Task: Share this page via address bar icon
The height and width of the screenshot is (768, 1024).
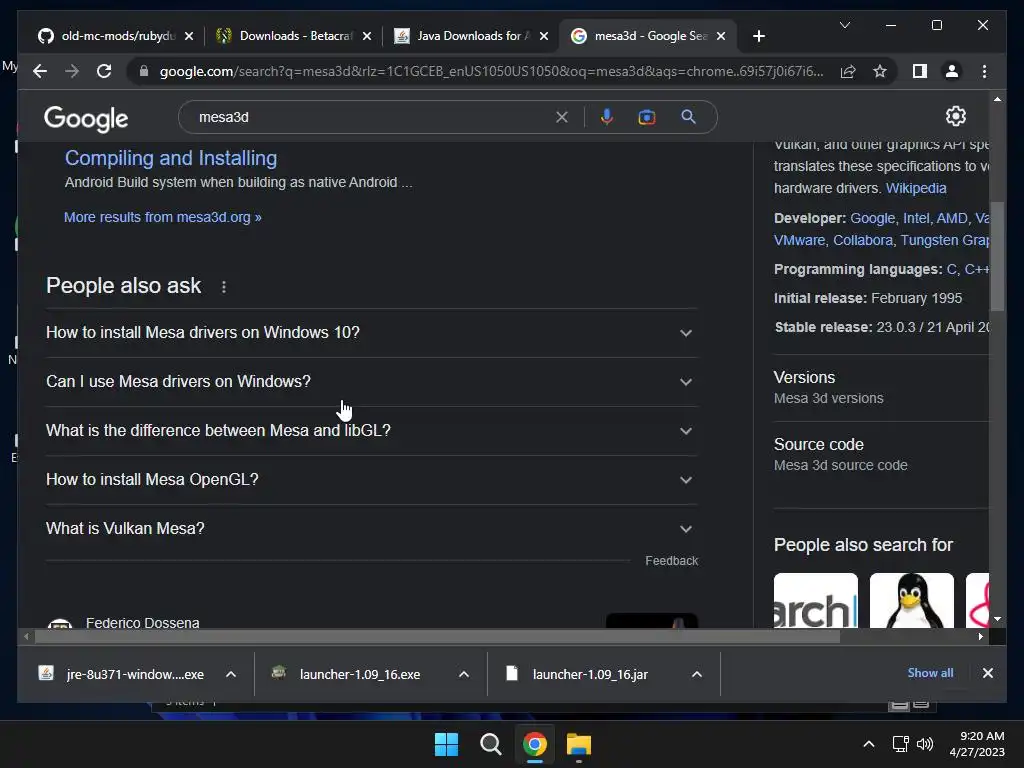Action: [848, 71]
